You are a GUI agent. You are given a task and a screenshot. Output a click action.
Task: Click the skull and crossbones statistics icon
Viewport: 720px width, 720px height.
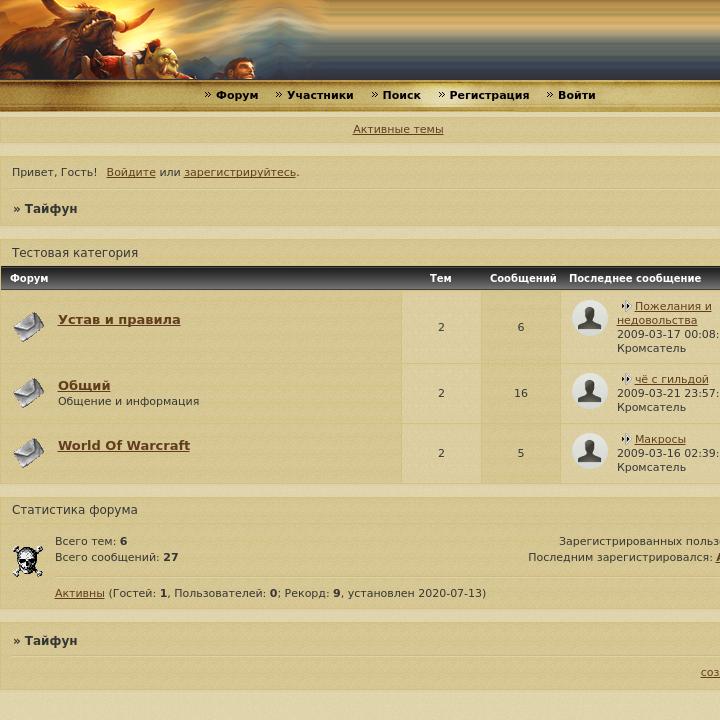point(28,561)
